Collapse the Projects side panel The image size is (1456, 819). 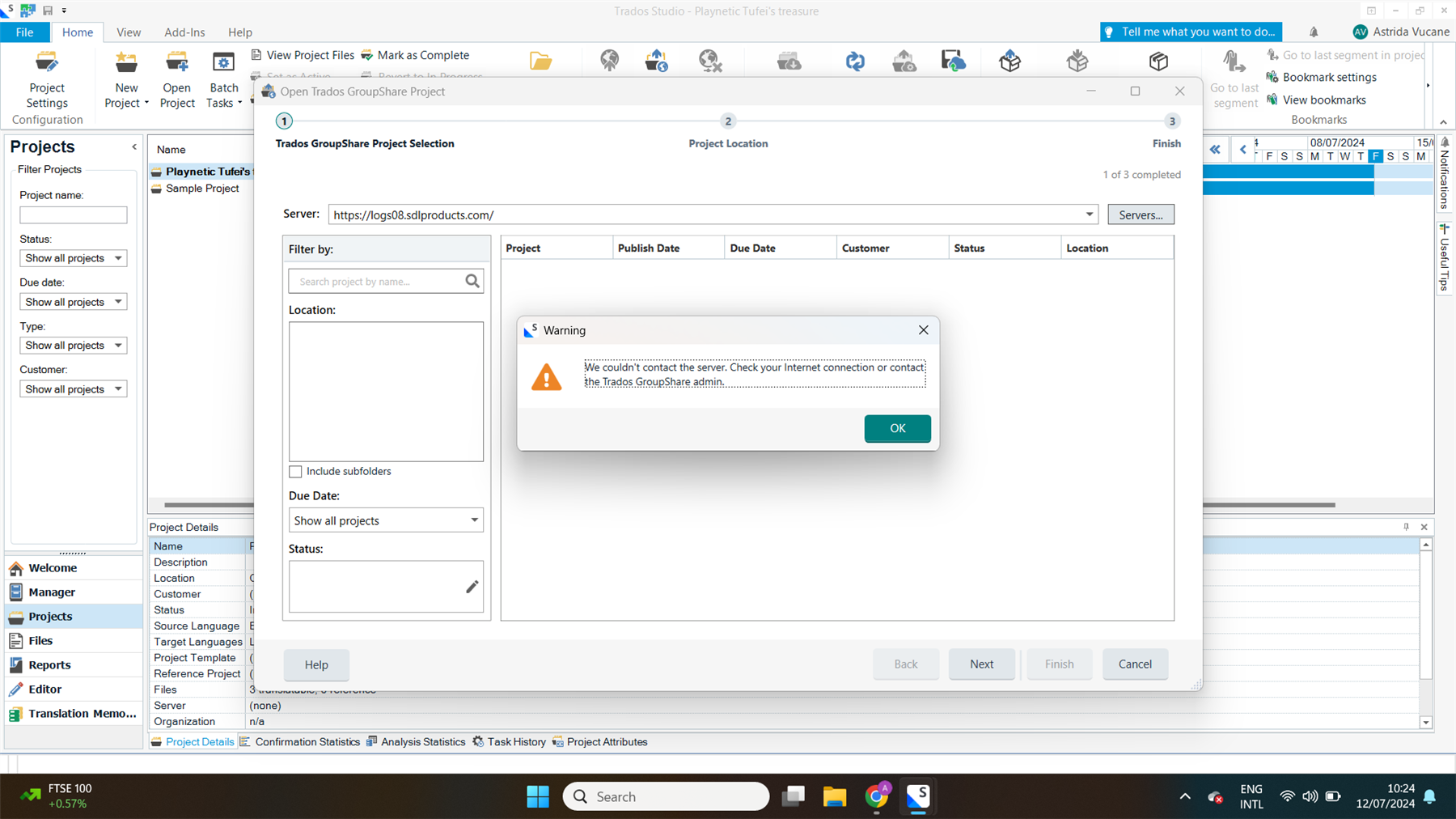pyautogui.click(x=134, y=147)
